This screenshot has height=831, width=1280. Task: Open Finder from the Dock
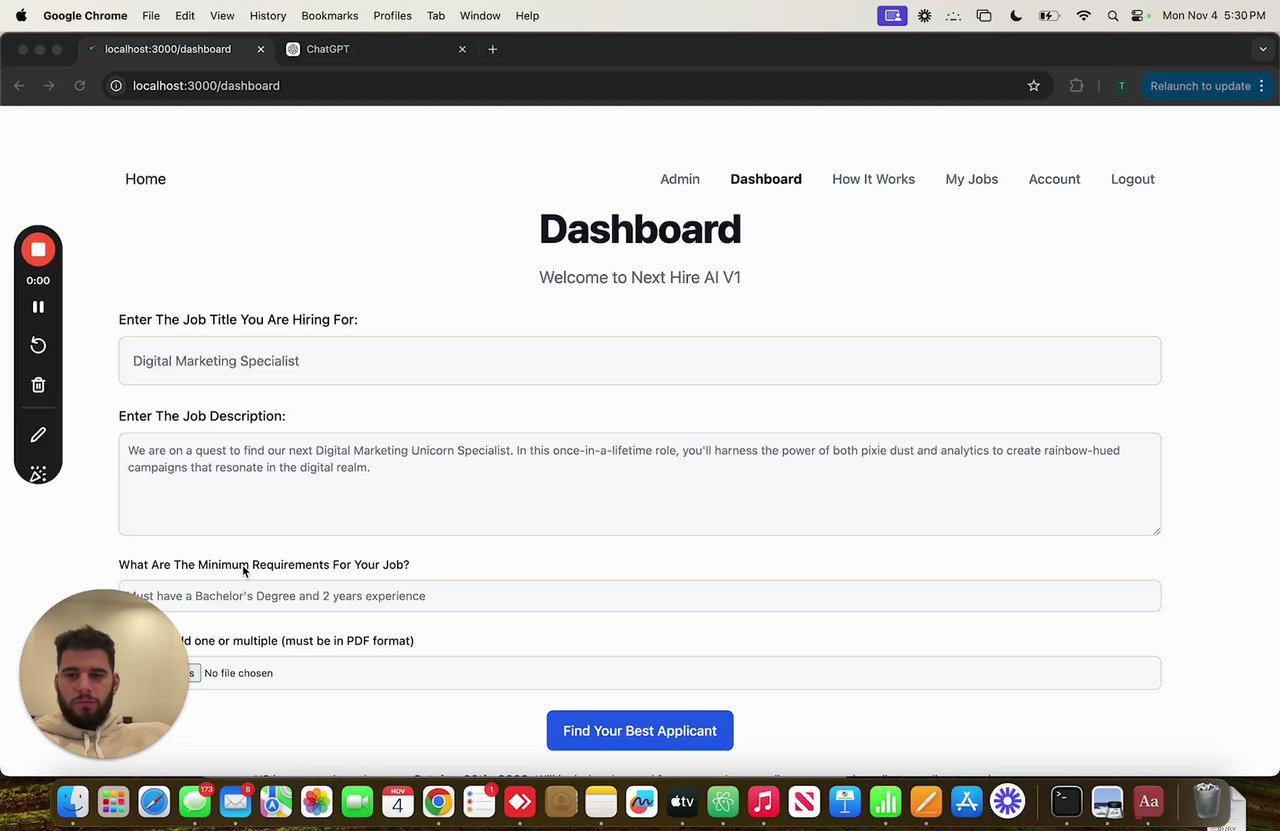pos(72,801)
